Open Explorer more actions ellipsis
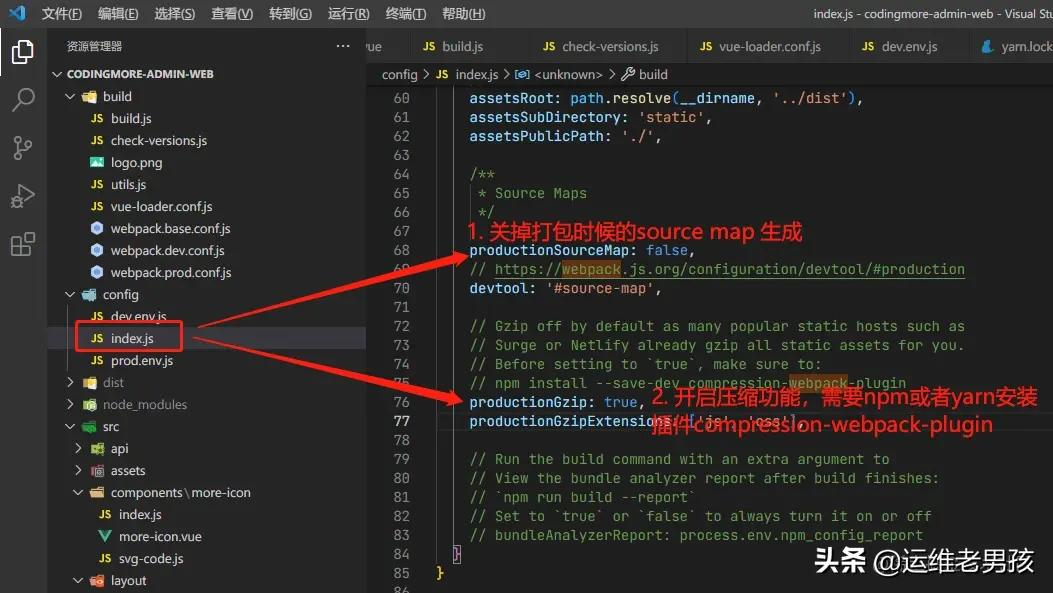 pos(343,46)
